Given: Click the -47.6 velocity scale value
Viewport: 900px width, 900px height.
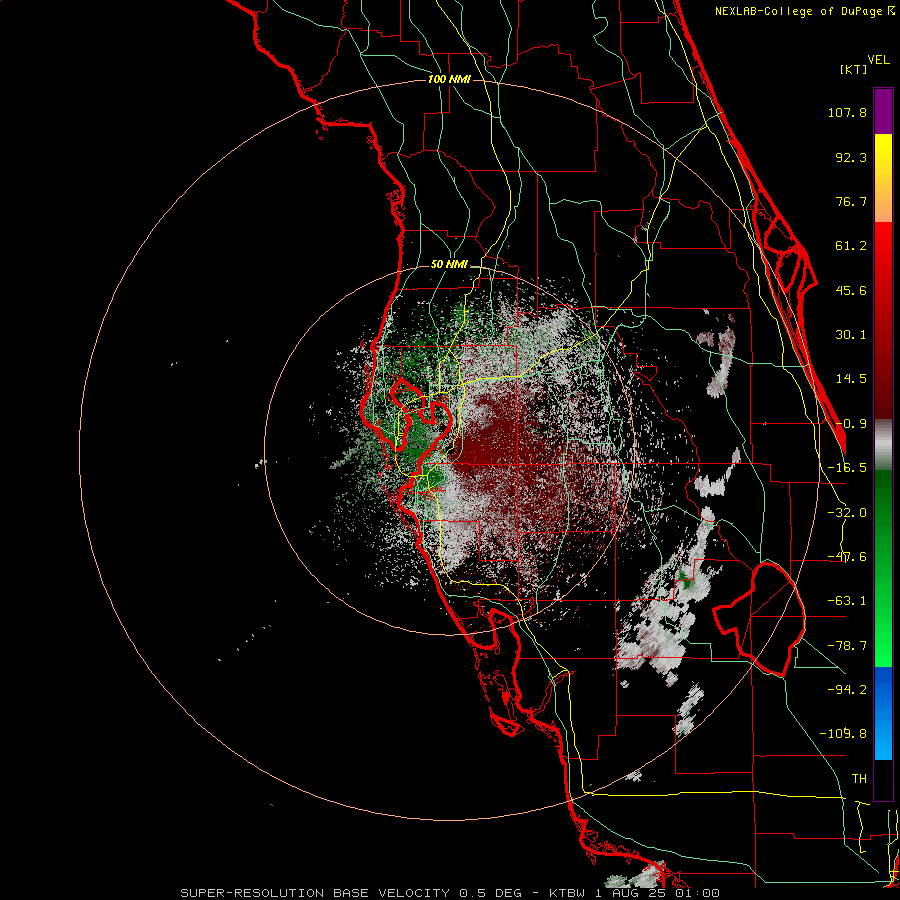Looking at the screenshot, I should pos(847,557).
